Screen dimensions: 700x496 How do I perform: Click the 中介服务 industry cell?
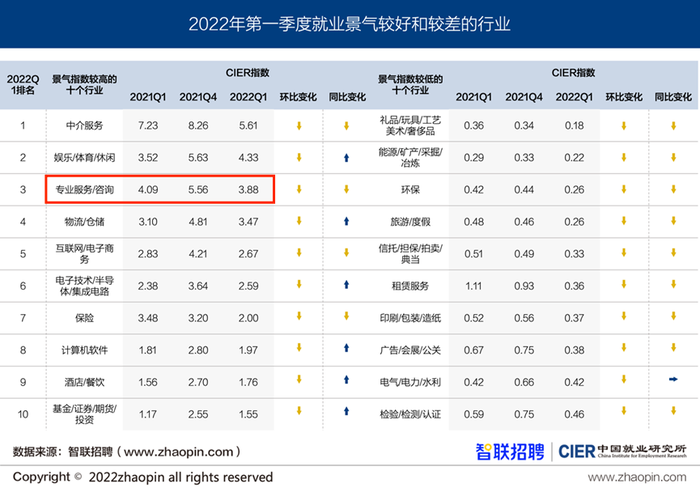tap(84, 125)
